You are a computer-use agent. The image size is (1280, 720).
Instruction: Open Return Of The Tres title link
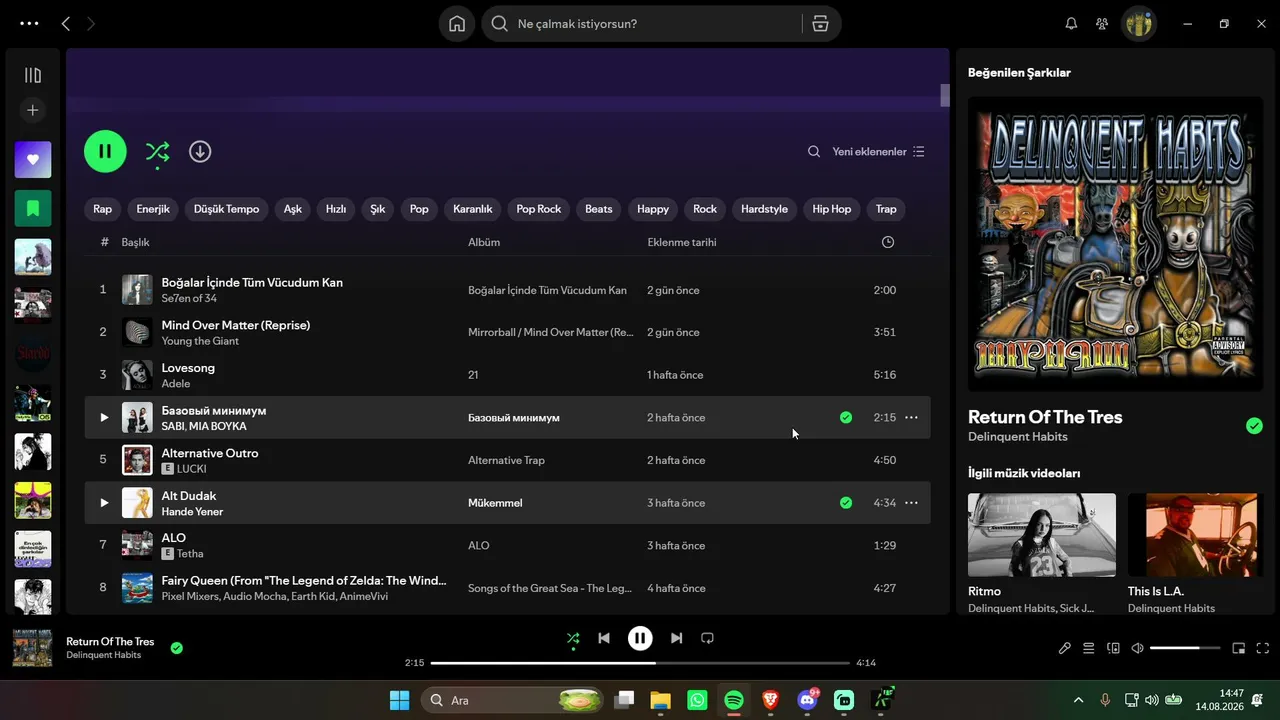coord(1045,417)
